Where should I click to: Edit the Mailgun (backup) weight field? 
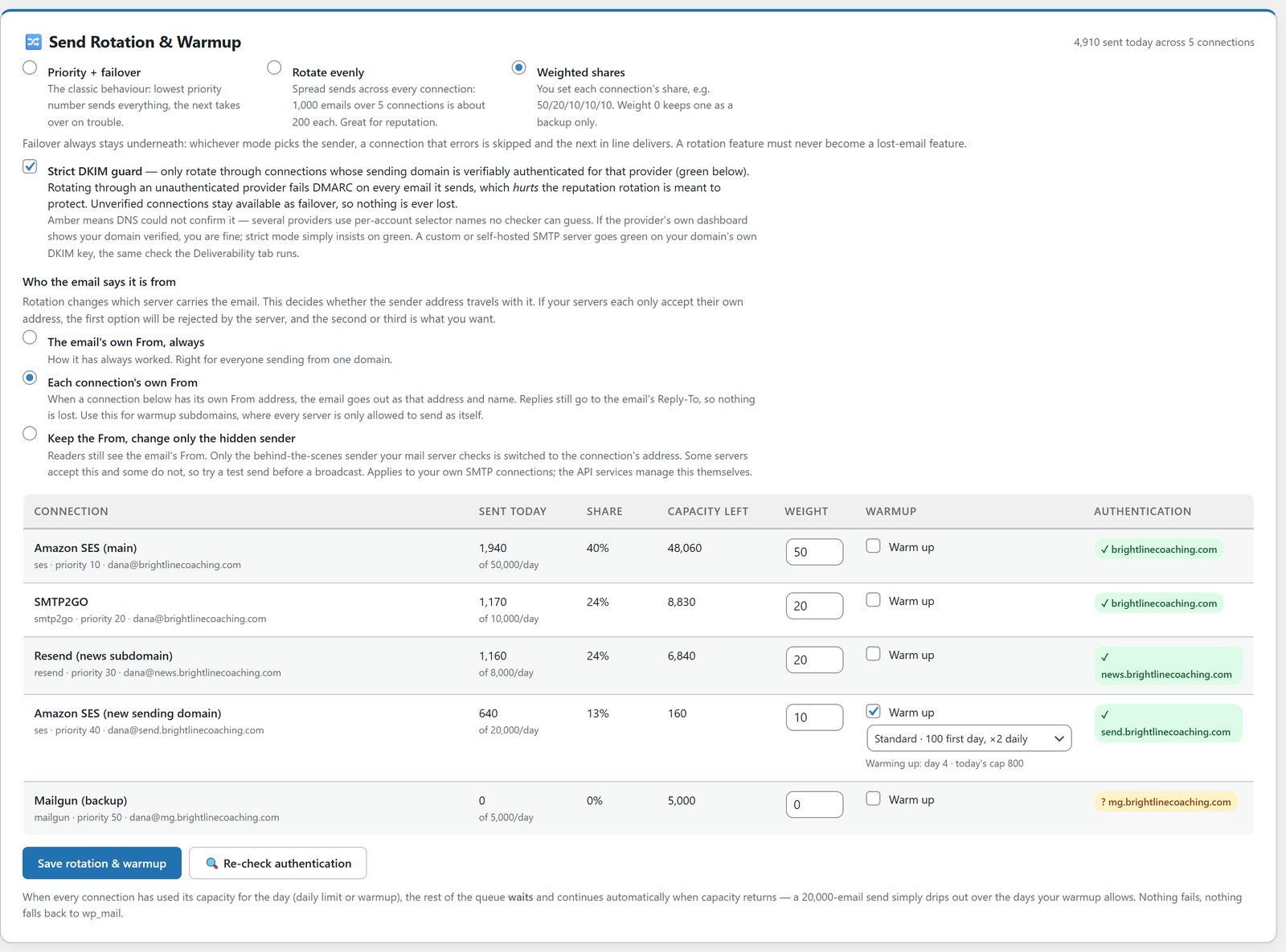point(814,804)
